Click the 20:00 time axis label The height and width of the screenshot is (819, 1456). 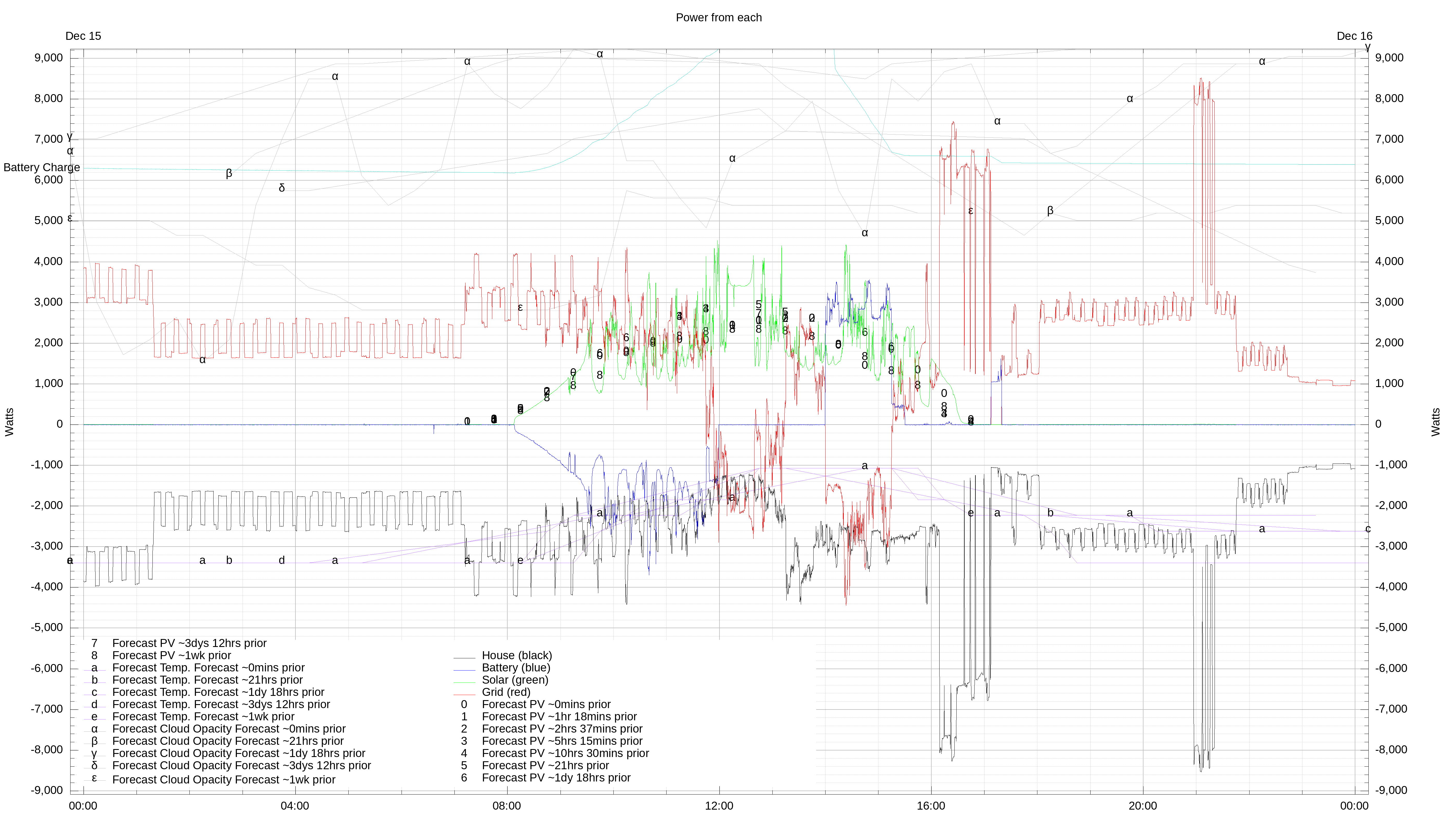[1143, 806]
